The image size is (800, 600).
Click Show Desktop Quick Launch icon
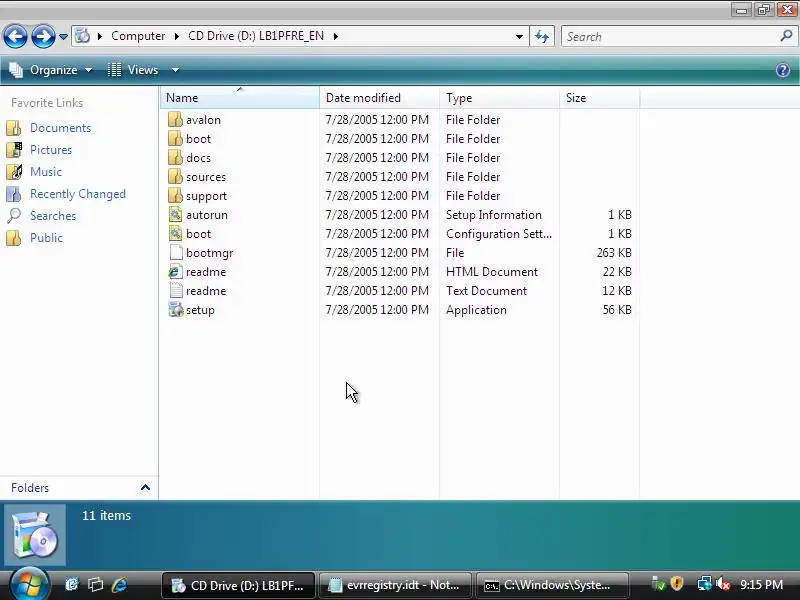pos(71,585)
